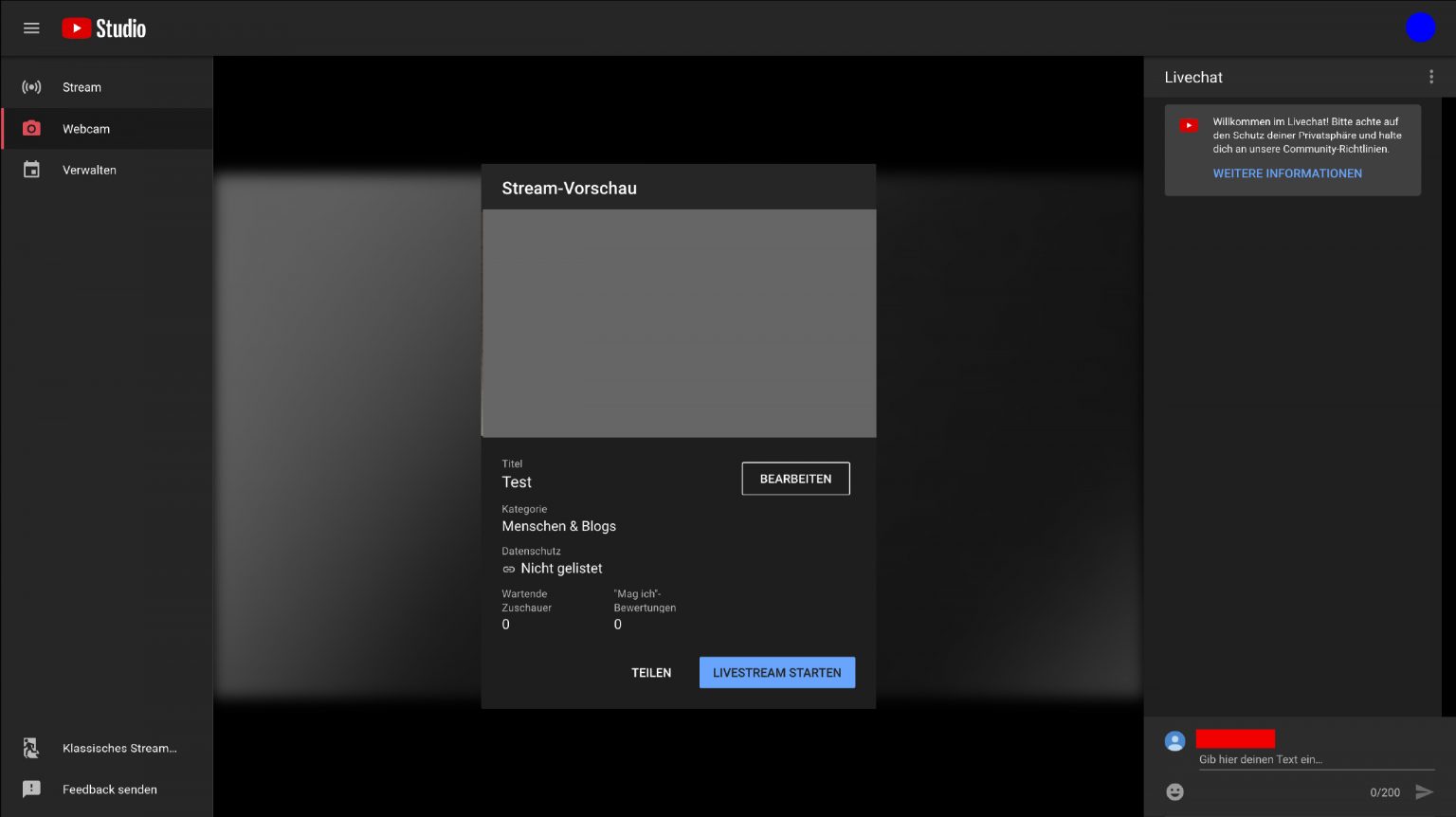Image resolution: width=1456 pixels, height=817 pixels.
Task: Click the Stream broadcast icon
Action: [x=31, y=87]
